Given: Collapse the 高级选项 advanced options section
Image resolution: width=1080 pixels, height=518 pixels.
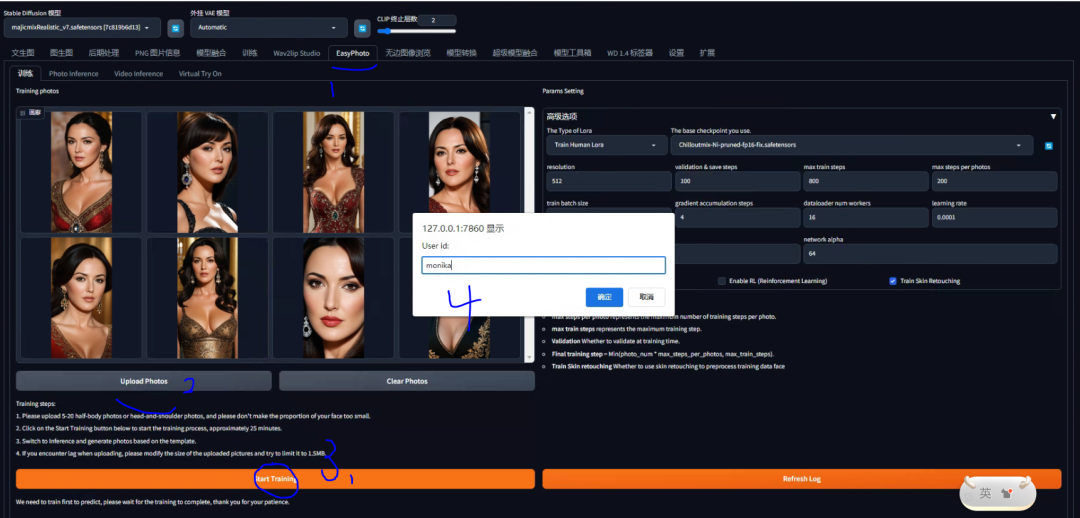Looking at the screenshot, I should (1052, 117).
